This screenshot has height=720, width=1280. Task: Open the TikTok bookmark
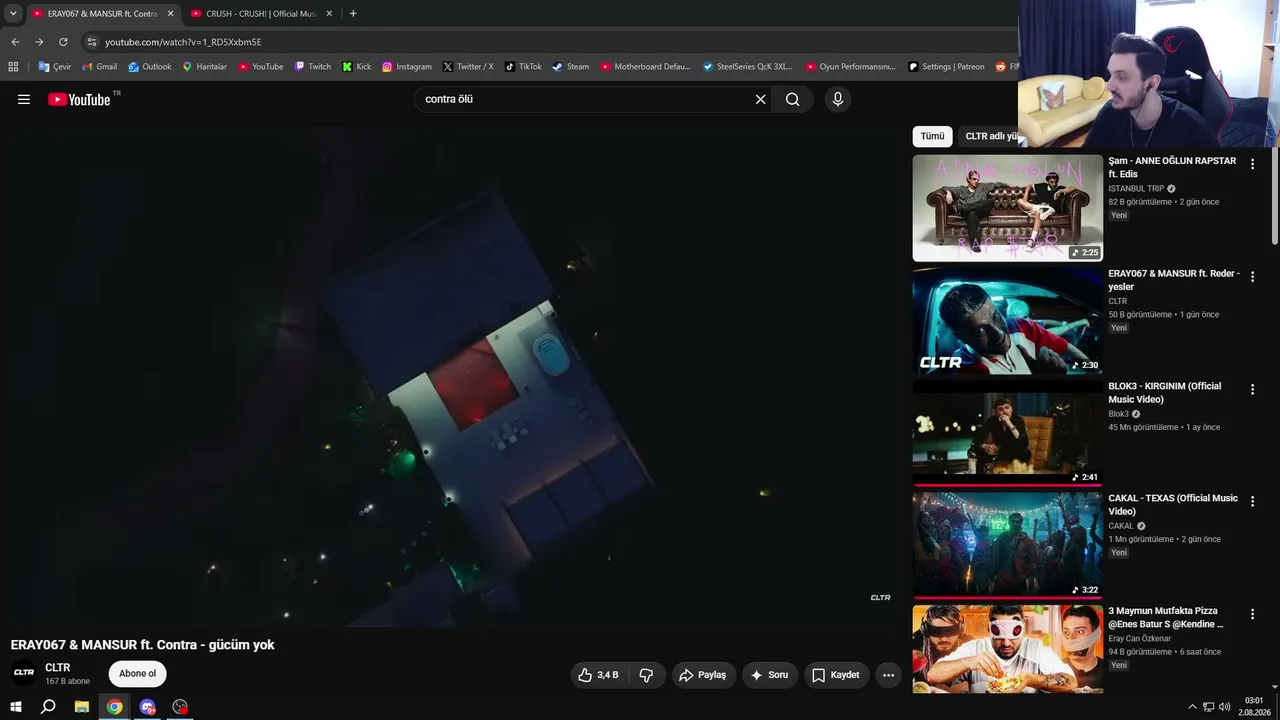point(523,67)
